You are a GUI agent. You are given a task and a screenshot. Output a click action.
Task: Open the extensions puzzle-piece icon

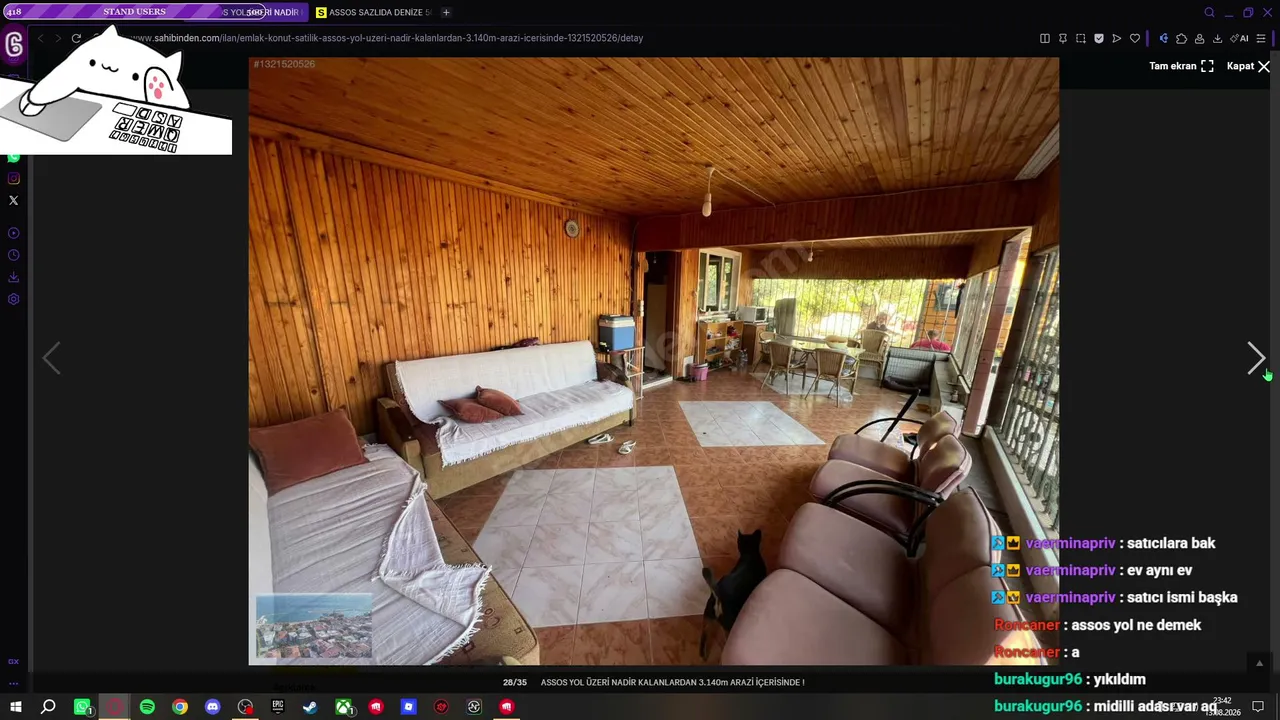1181,38
